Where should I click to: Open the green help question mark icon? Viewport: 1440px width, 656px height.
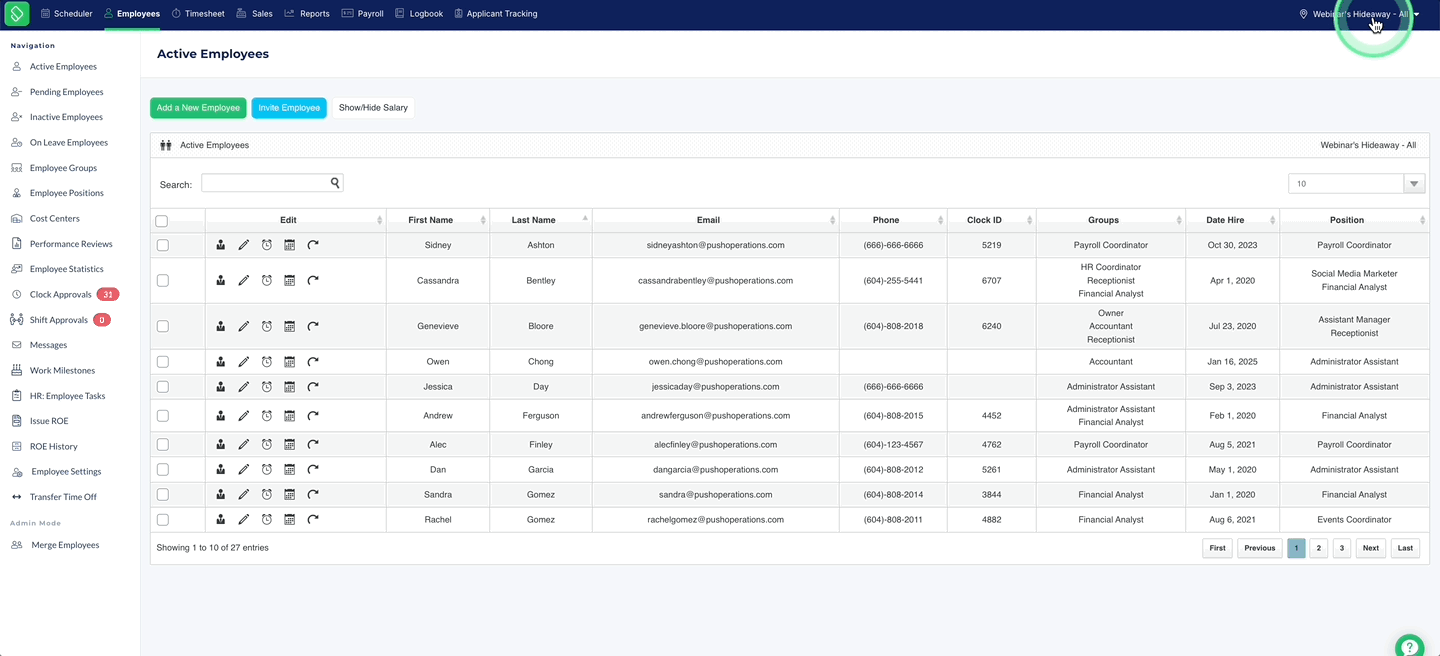click(1409, 646)
